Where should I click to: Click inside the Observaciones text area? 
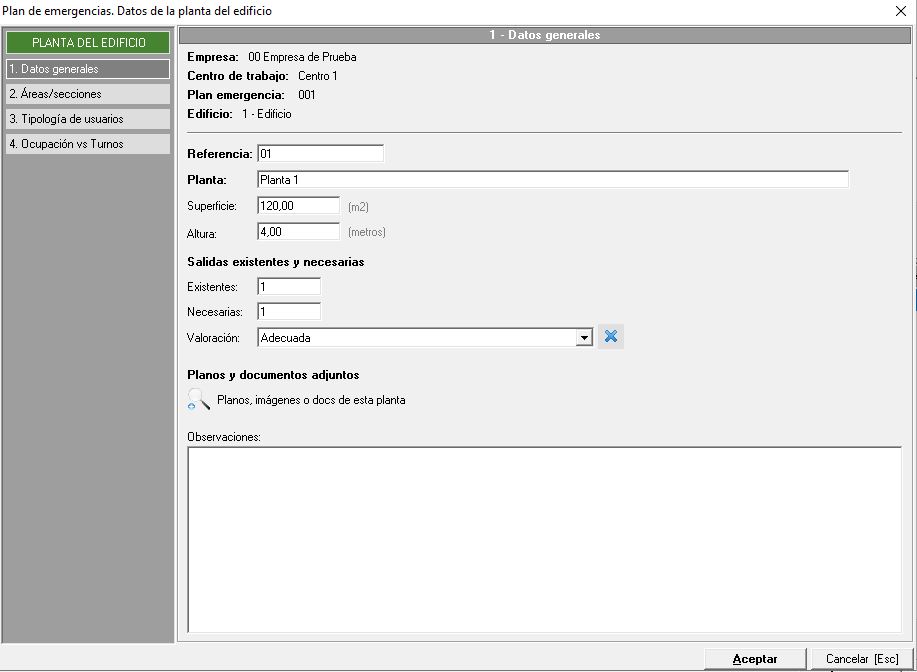544,539
